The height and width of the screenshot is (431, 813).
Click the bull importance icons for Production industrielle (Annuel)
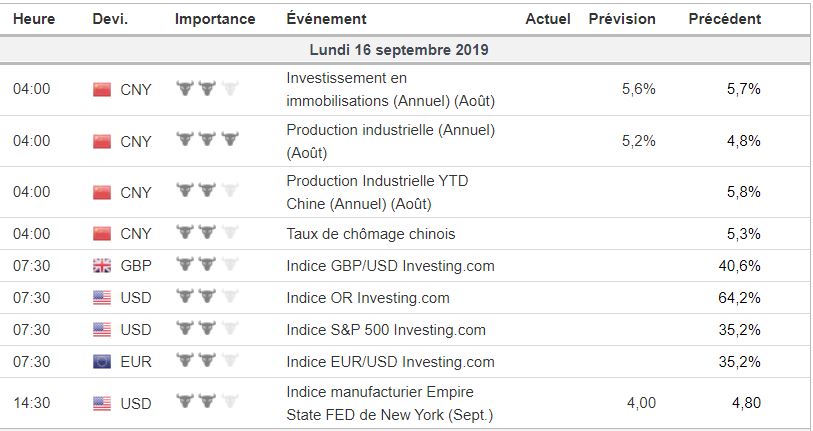[x=208, y=141]
